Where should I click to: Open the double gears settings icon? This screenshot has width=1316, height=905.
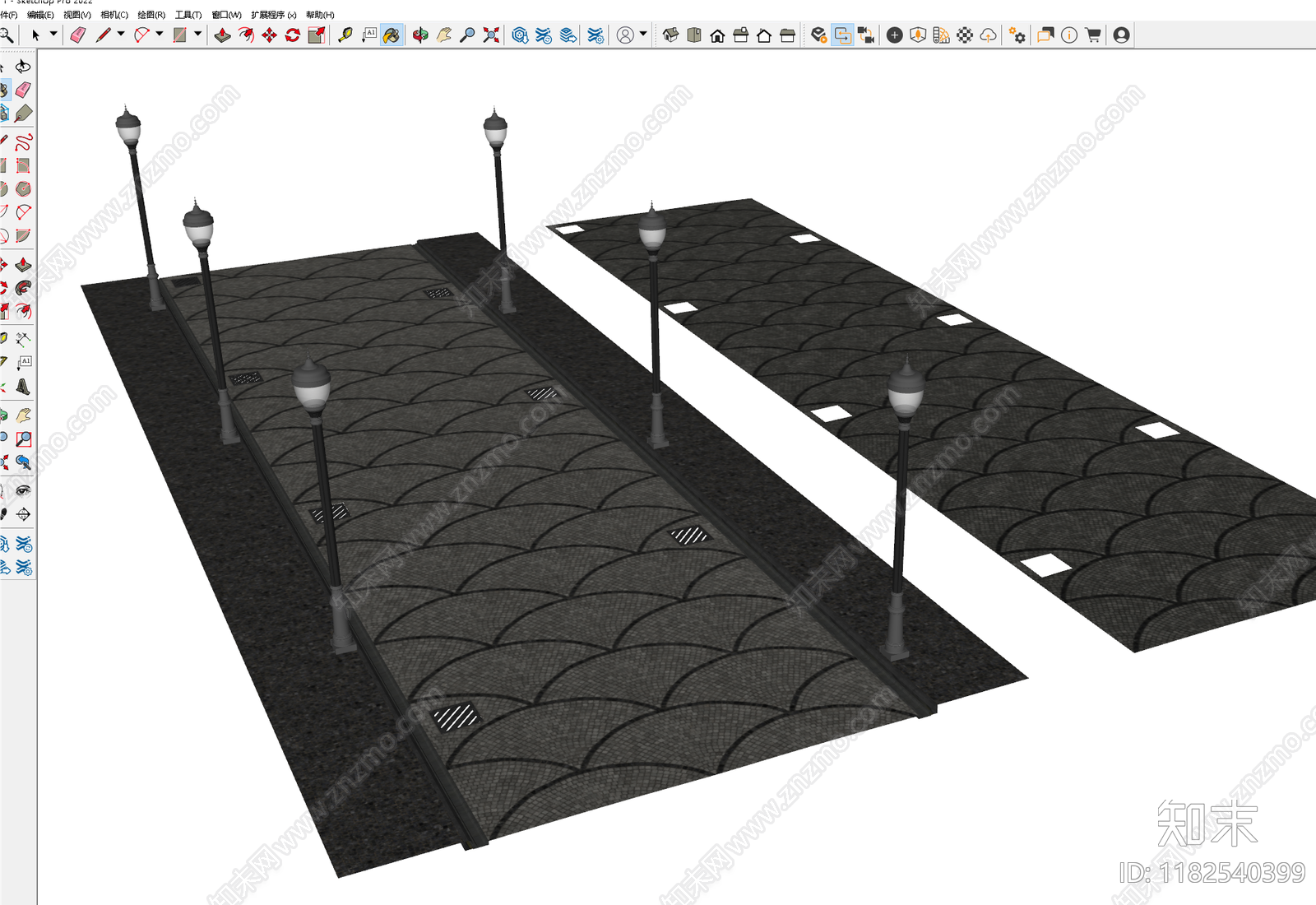pos(1018,35)
